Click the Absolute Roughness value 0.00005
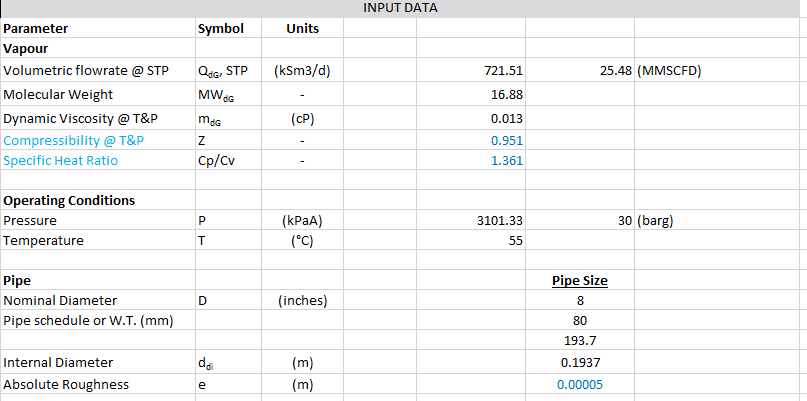The width and height of the screenshot is (807, 401). 580,384
